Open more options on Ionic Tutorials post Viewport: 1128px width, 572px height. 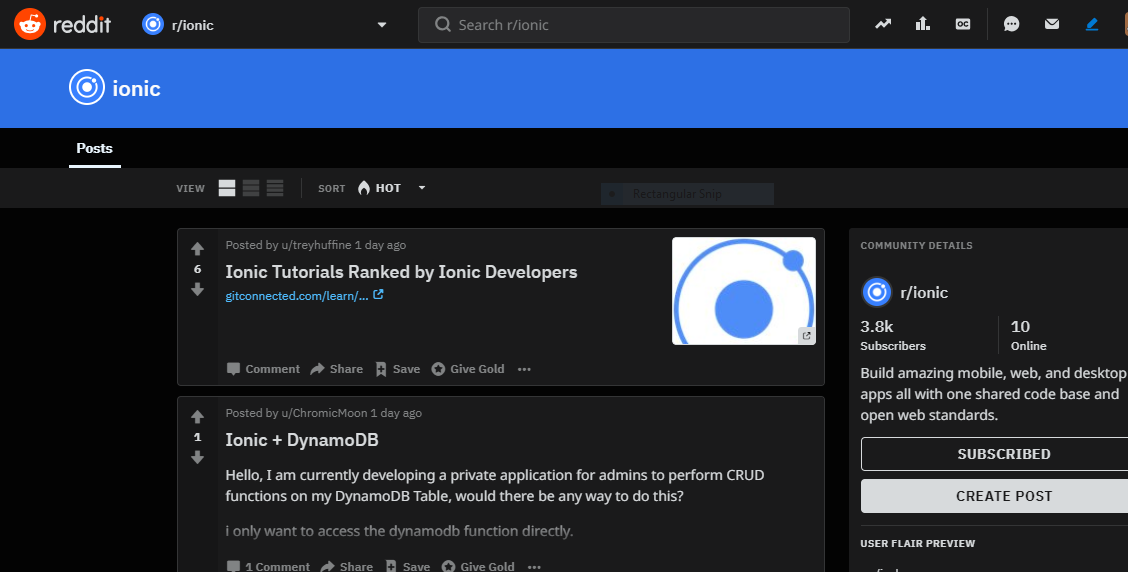pyautogui.click(x=524, y=369)
